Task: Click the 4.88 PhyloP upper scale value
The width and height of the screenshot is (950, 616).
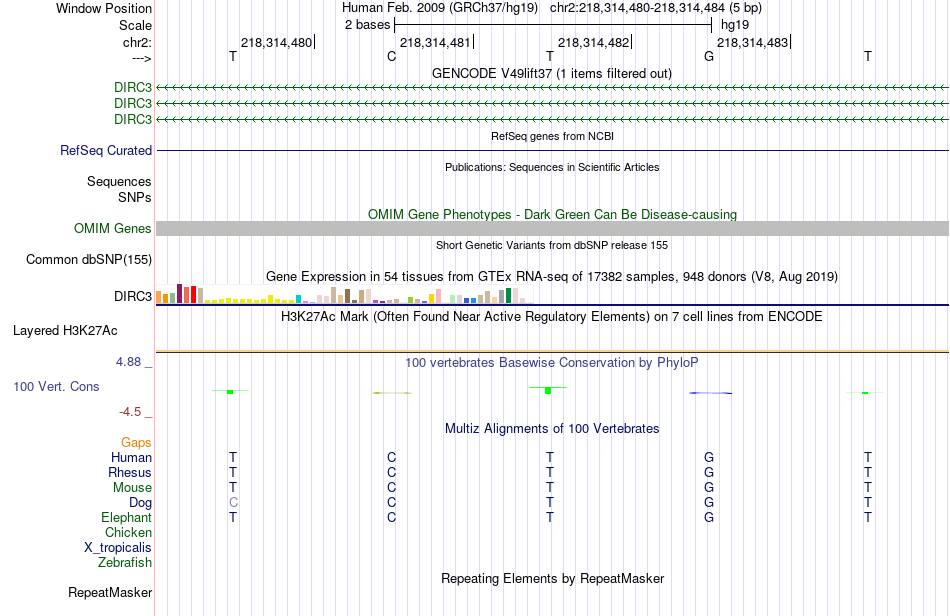Action: point(128,362)
